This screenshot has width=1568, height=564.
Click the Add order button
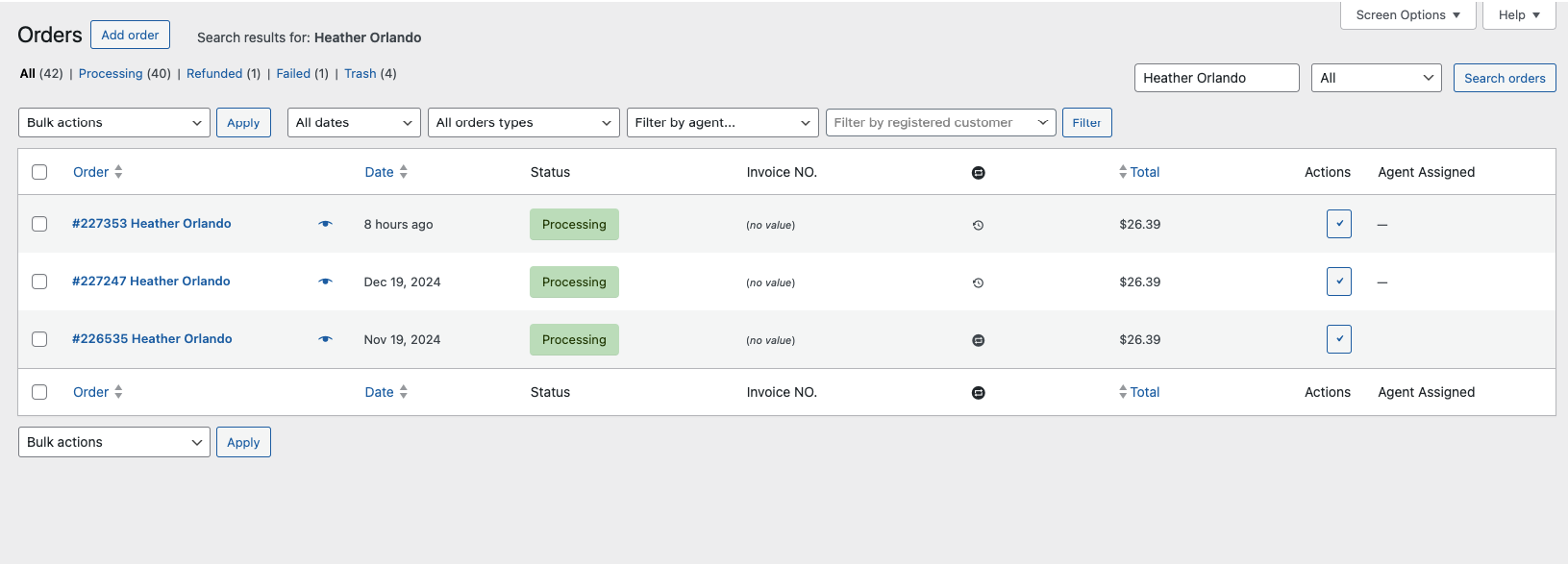coord(131,35)
